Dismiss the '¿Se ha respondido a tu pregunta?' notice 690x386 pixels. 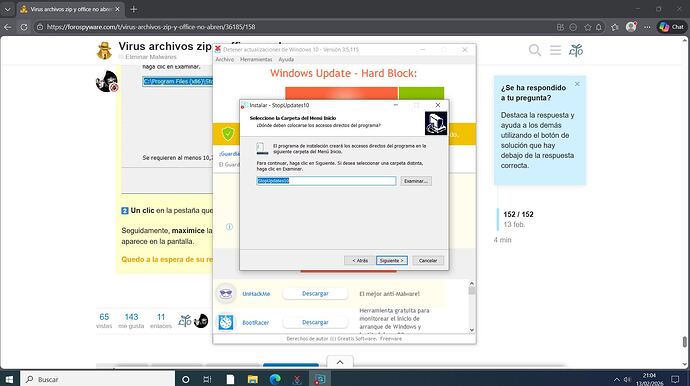point(577,84)
